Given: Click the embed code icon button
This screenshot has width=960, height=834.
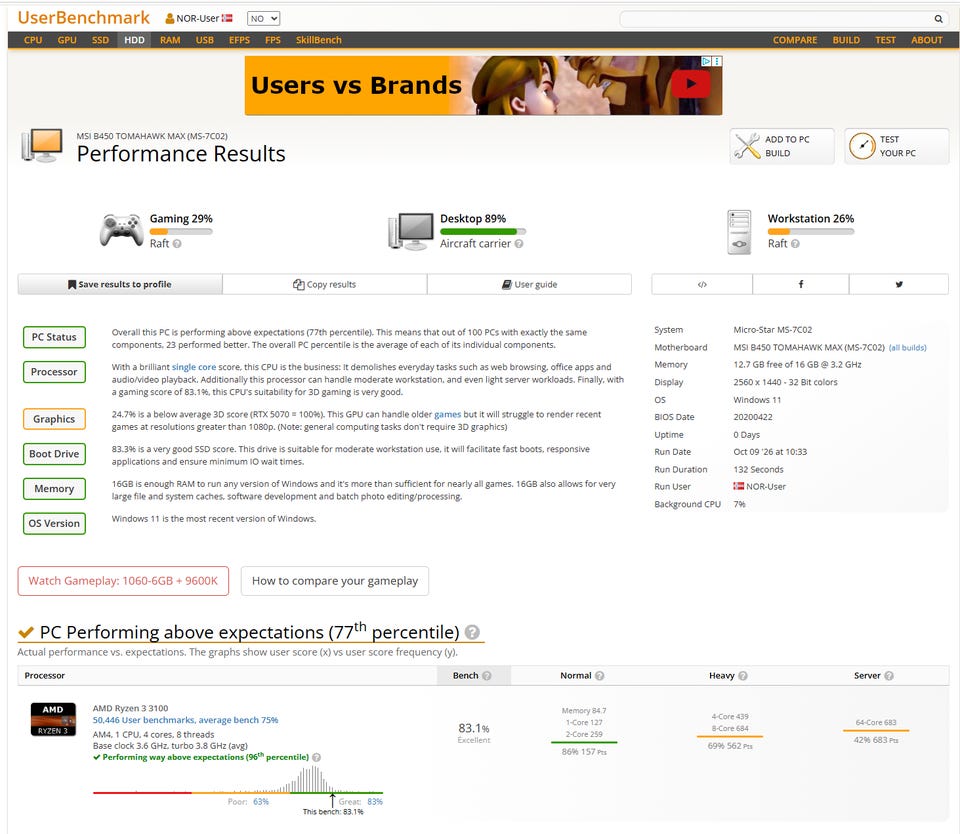Looking at the screenshot, I should [x=702, y=284].
